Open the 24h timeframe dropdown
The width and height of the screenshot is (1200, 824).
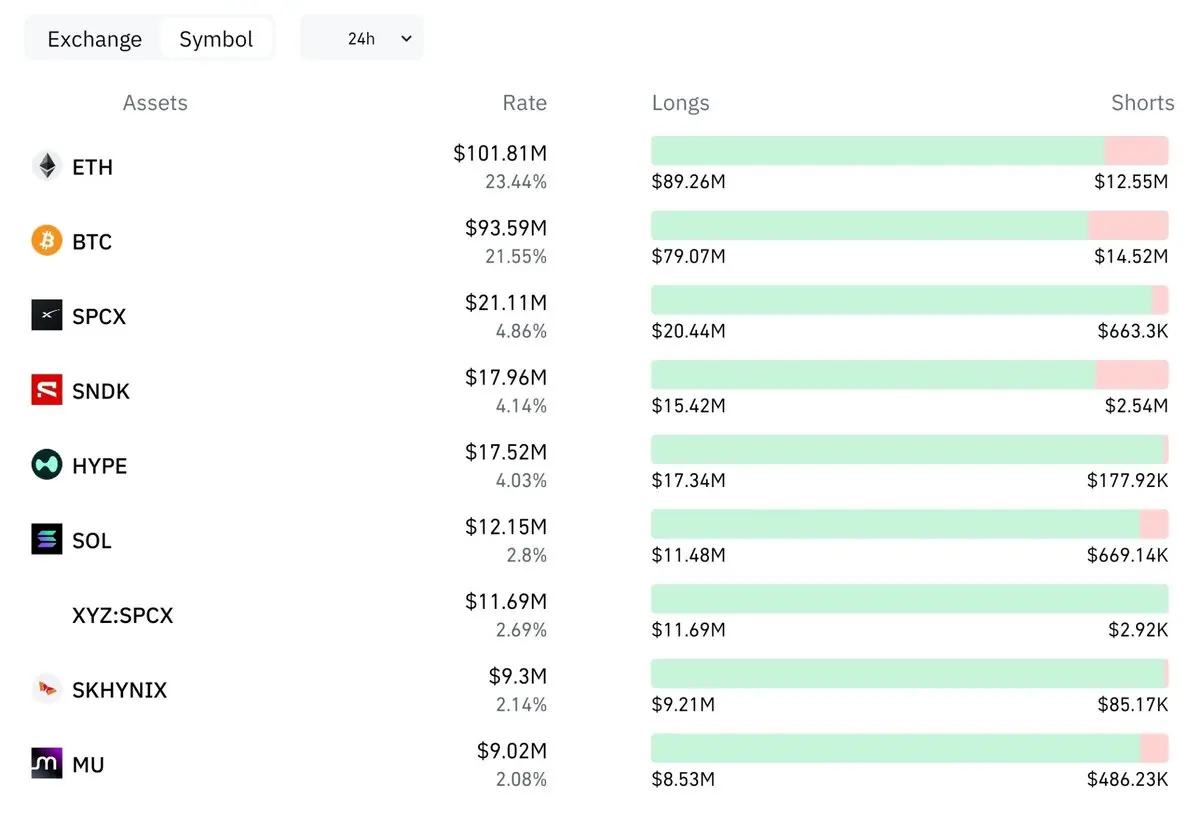pyautogui.click(x=362, y=38)
